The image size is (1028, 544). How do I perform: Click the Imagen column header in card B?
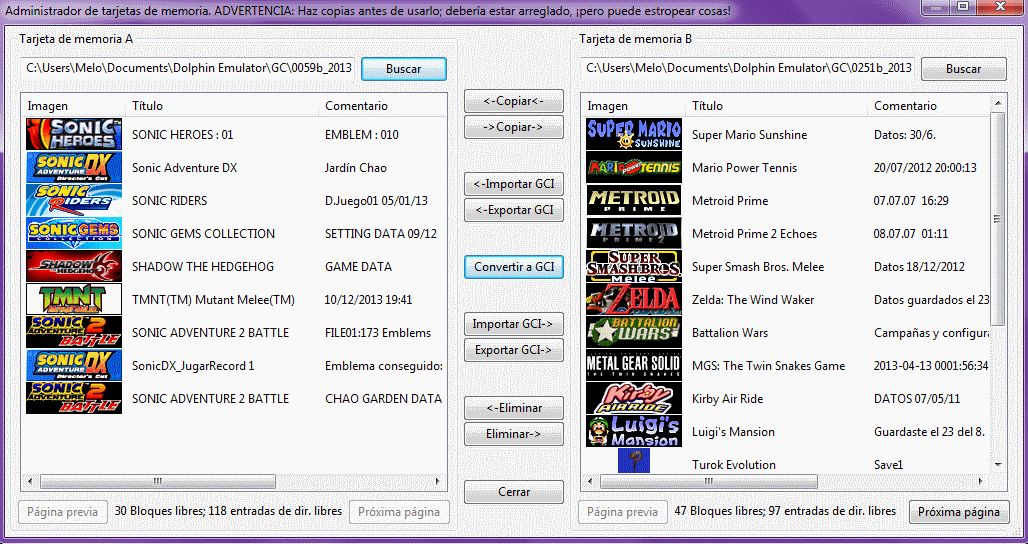click(633, 106)
